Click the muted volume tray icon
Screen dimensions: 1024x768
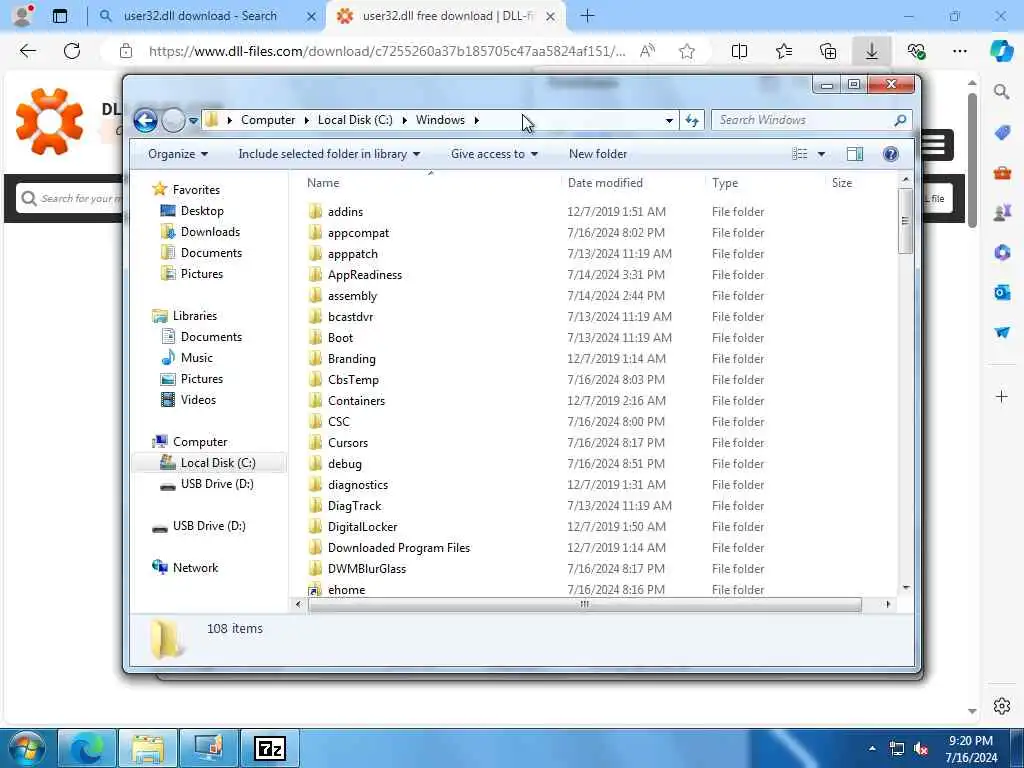921,749
